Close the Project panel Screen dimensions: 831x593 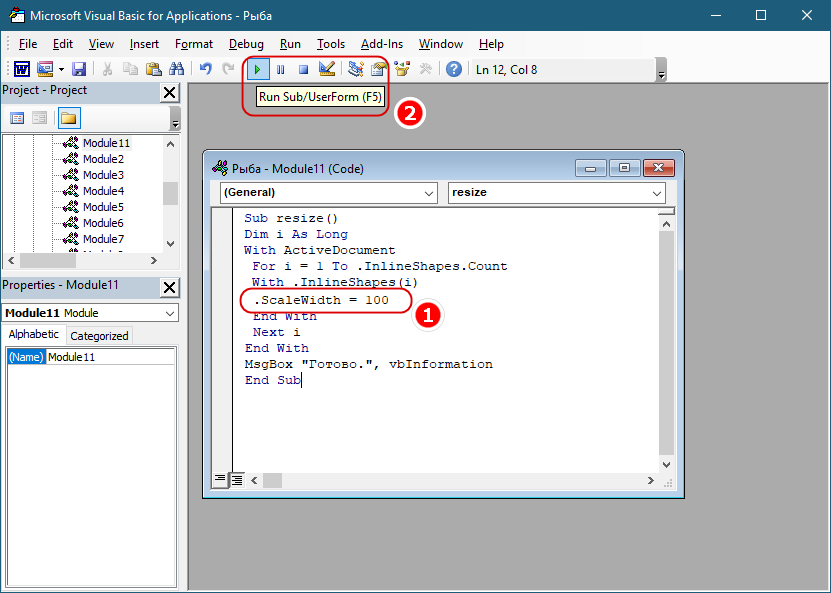[x=170, y=93]
